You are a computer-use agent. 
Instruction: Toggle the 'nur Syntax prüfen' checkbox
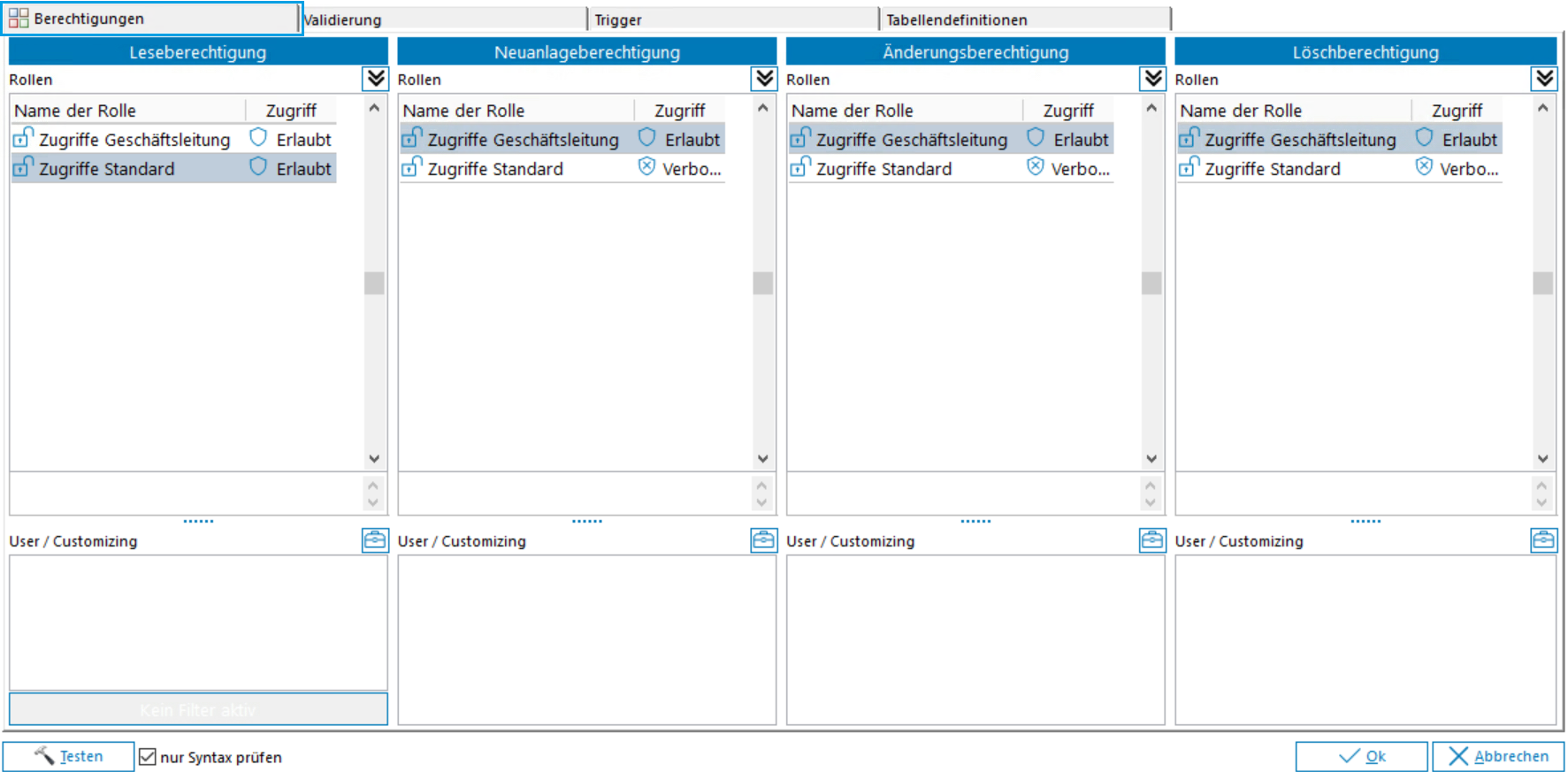[148, 757]
